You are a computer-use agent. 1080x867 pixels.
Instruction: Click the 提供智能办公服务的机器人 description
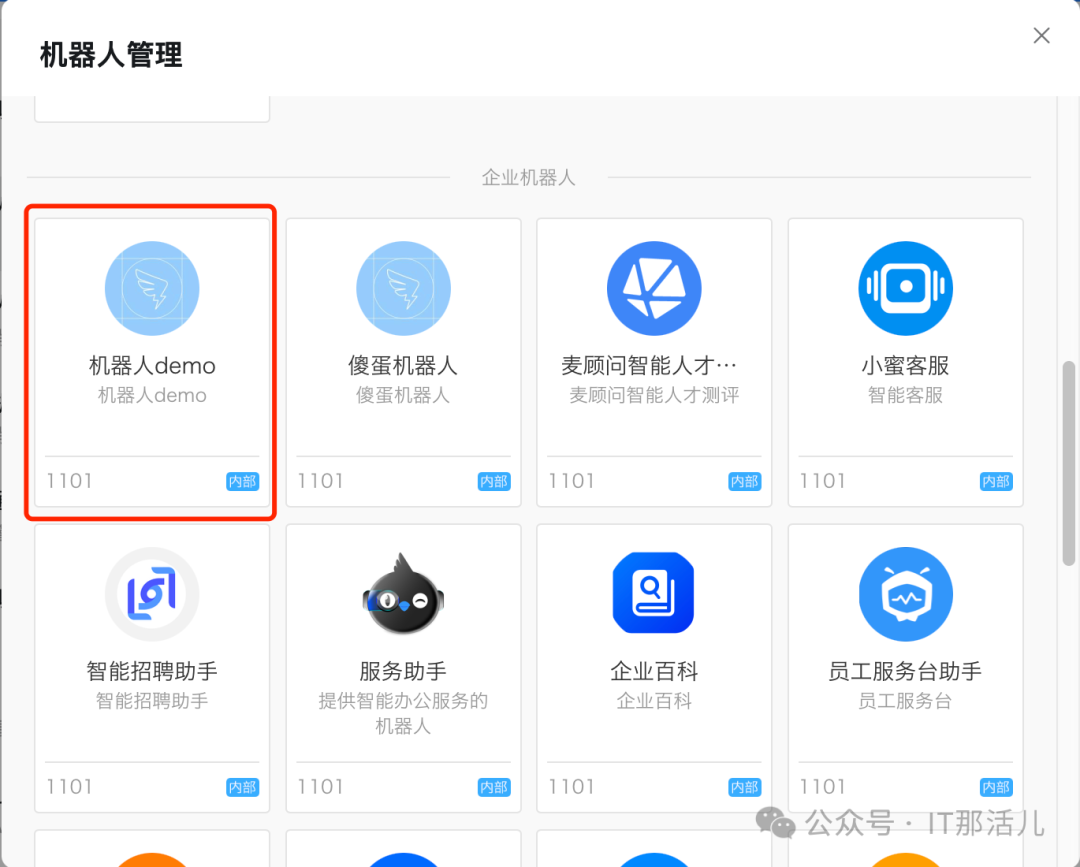coord(403,713)
